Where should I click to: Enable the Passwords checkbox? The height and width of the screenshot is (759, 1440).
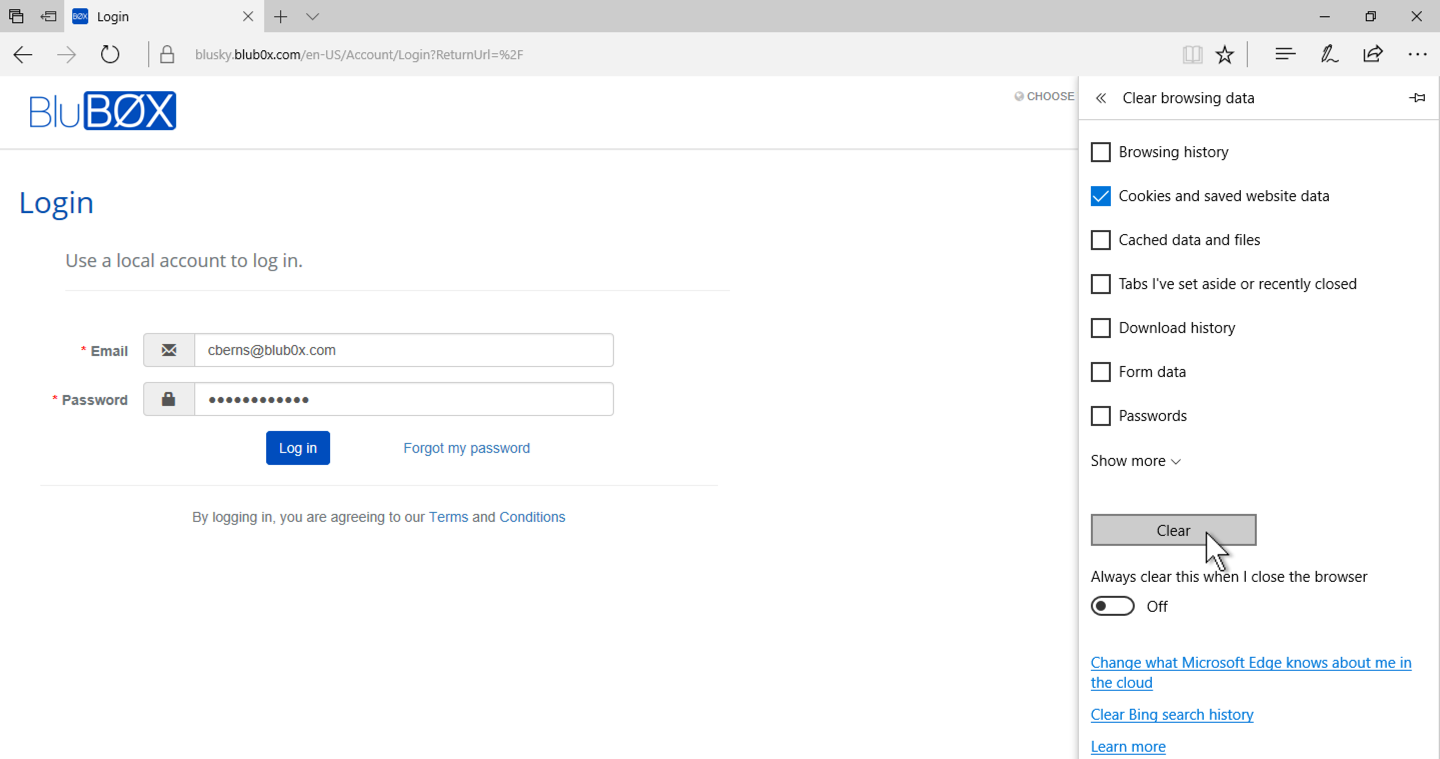pos(1101,416)
